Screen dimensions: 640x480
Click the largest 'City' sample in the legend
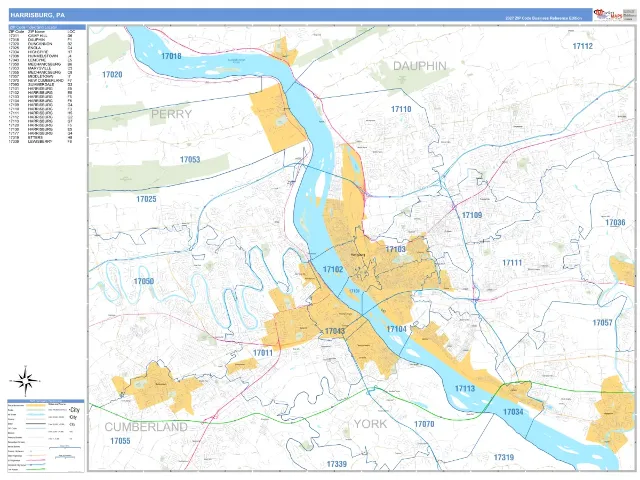[x=74, y=410]
